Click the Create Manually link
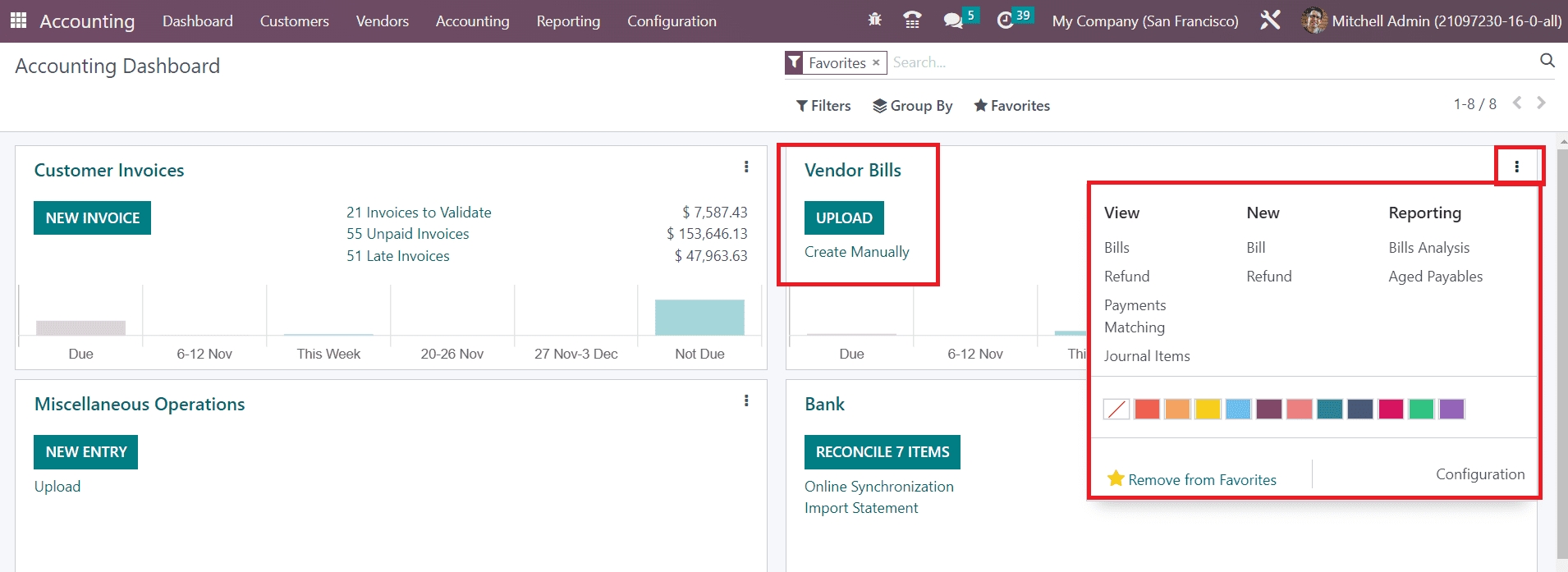This screenshot has width=1568, height=572. click(x=856, y=252)
